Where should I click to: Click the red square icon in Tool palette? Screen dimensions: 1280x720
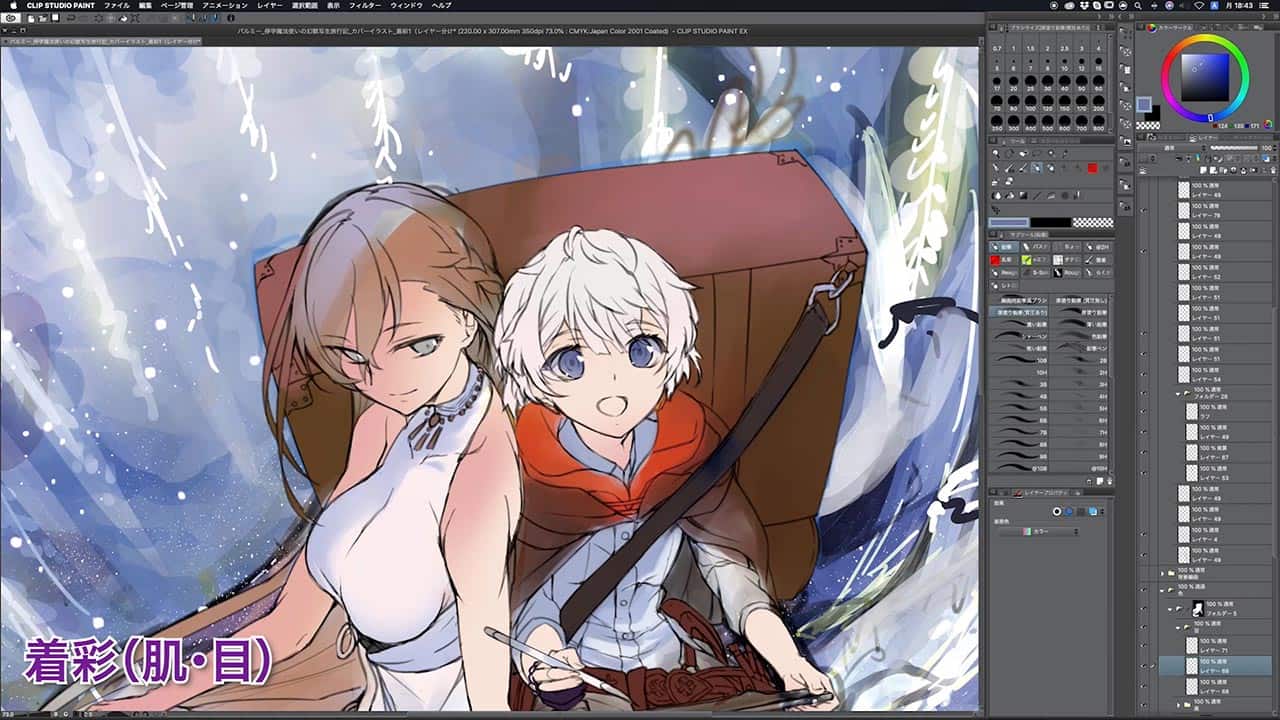pos(1093,168)
